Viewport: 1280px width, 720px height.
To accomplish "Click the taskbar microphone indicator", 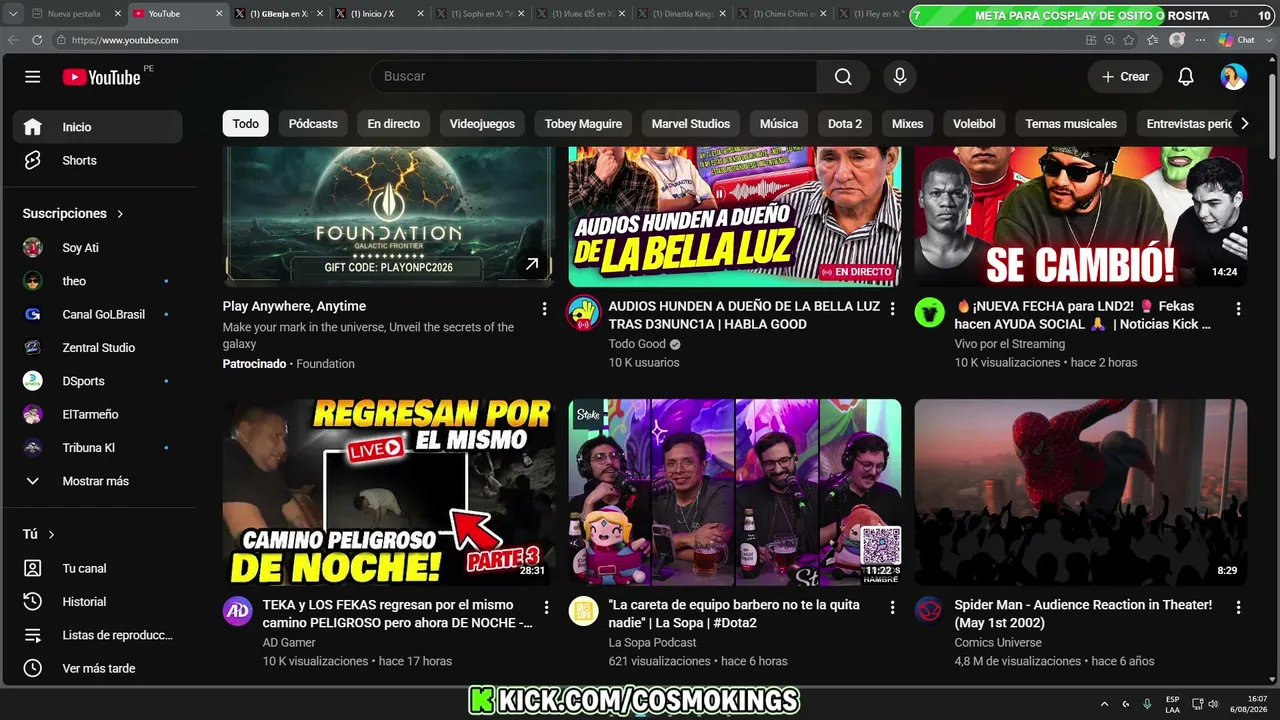I will tap(1147, 703).
